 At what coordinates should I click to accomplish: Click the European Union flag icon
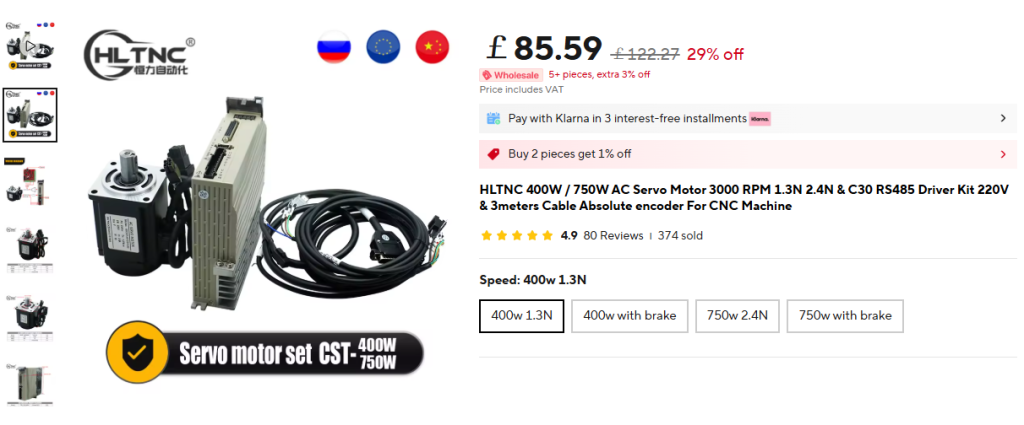[383, 47]
